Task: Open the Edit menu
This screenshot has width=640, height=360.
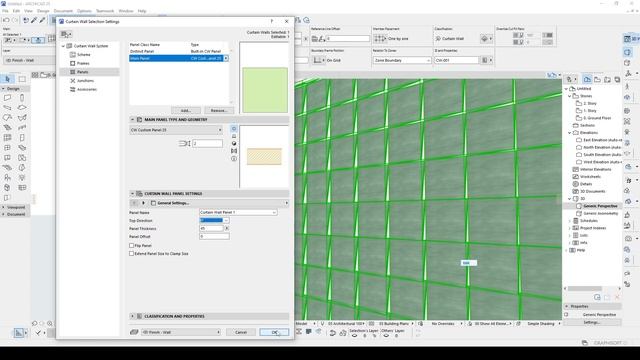Action: 16,11
